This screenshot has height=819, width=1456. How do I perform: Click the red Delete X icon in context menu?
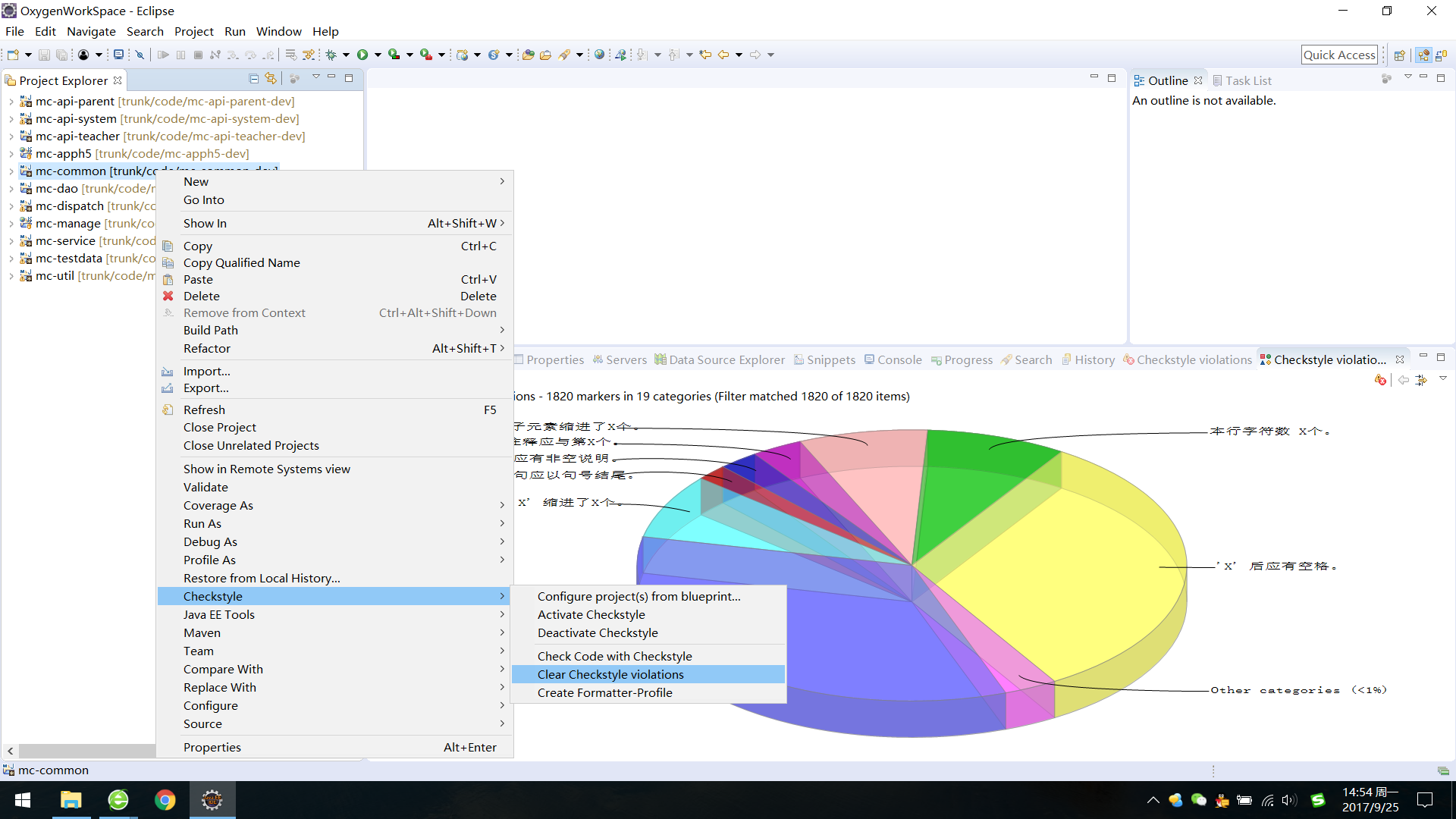point(168,296)
